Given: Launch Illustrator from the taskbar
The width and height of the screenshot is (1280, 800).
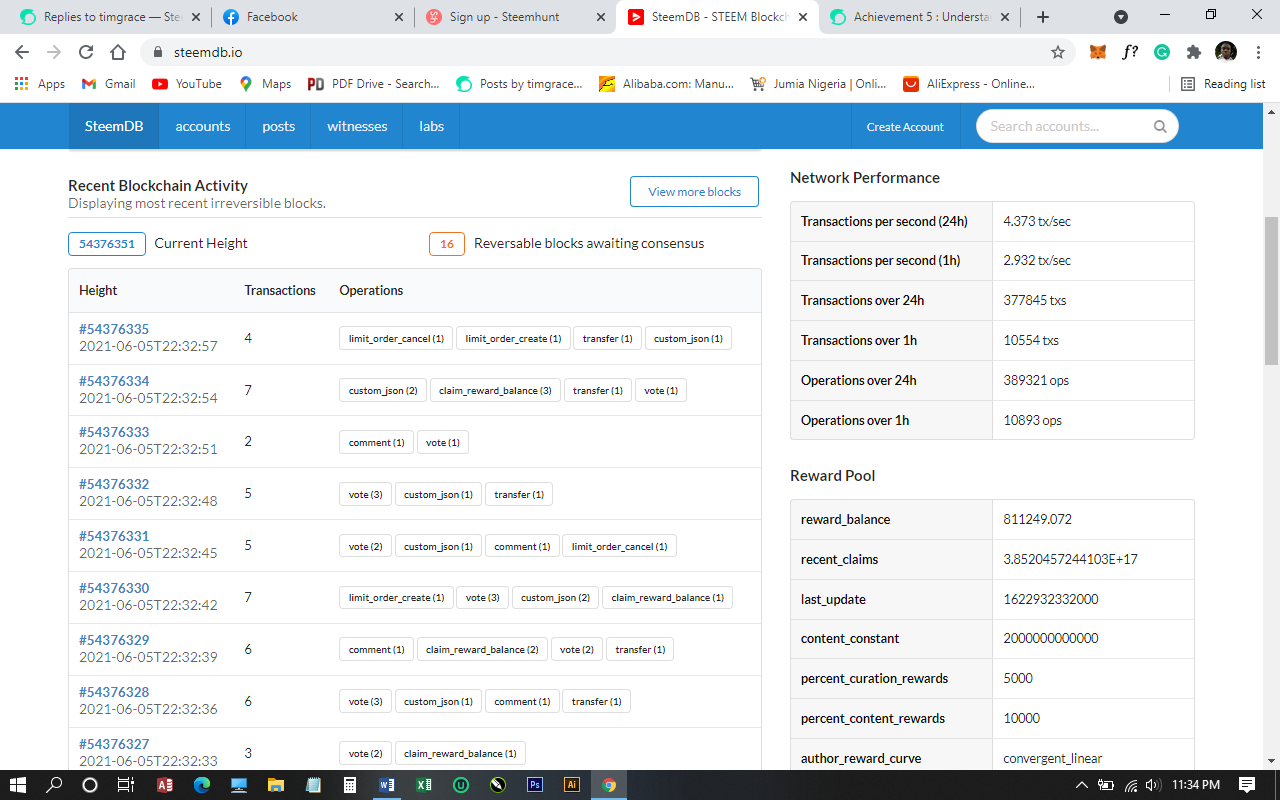Looking at the screenshot, I should 572,785.
